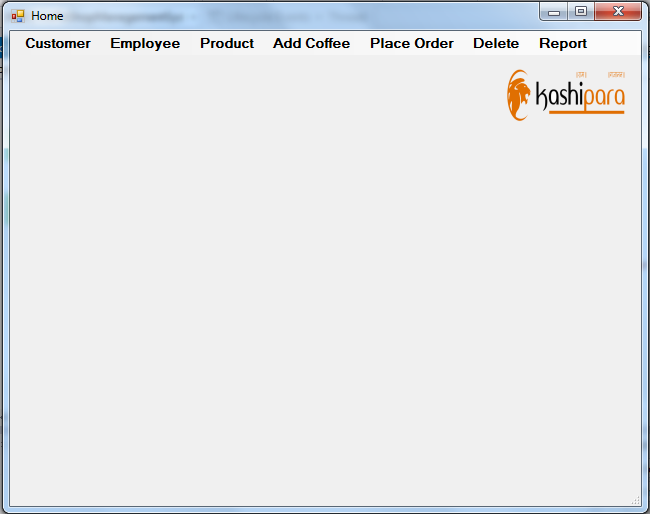Image resolution: width=650 pixels, height=514 pixels.
Task: Close the Home window
Action: 618,12
